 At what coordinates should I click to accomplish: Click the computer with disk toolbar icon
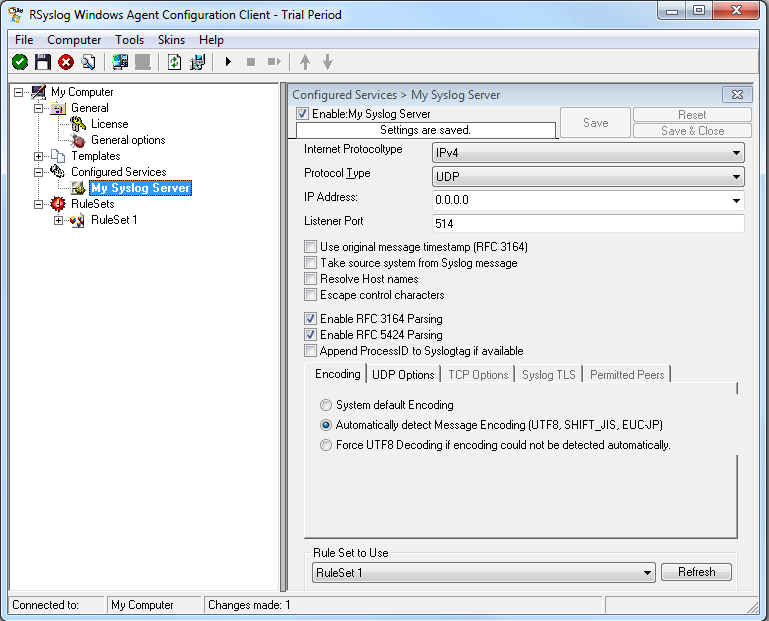point(198,62)
